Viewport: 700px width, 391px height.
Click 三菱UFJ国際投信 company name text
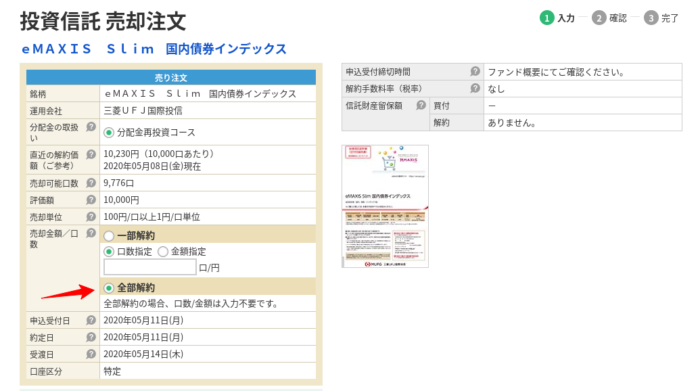[x=143, y=111]
